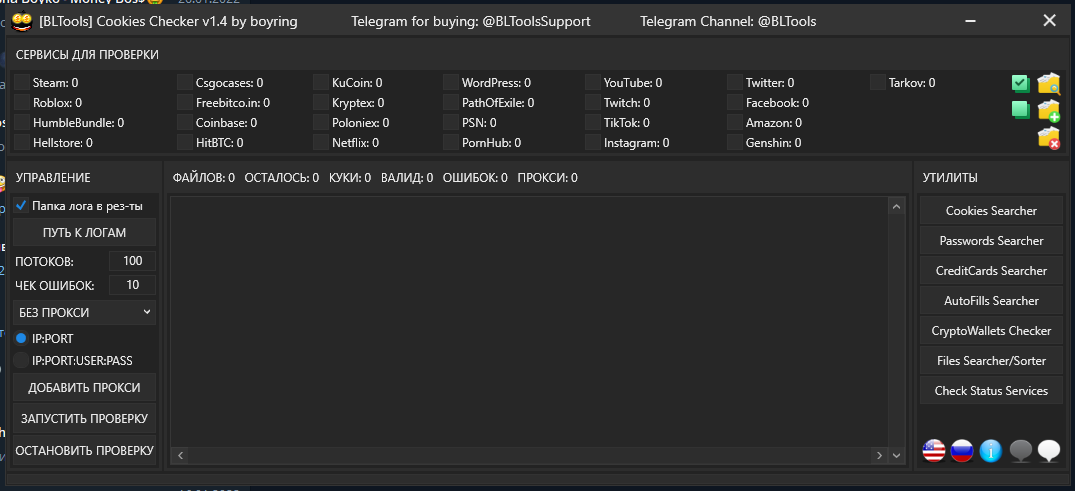Screen dimensions: 1075x491
Task: Click the log area's scroll-up arrow
Action: coord(897,206)
